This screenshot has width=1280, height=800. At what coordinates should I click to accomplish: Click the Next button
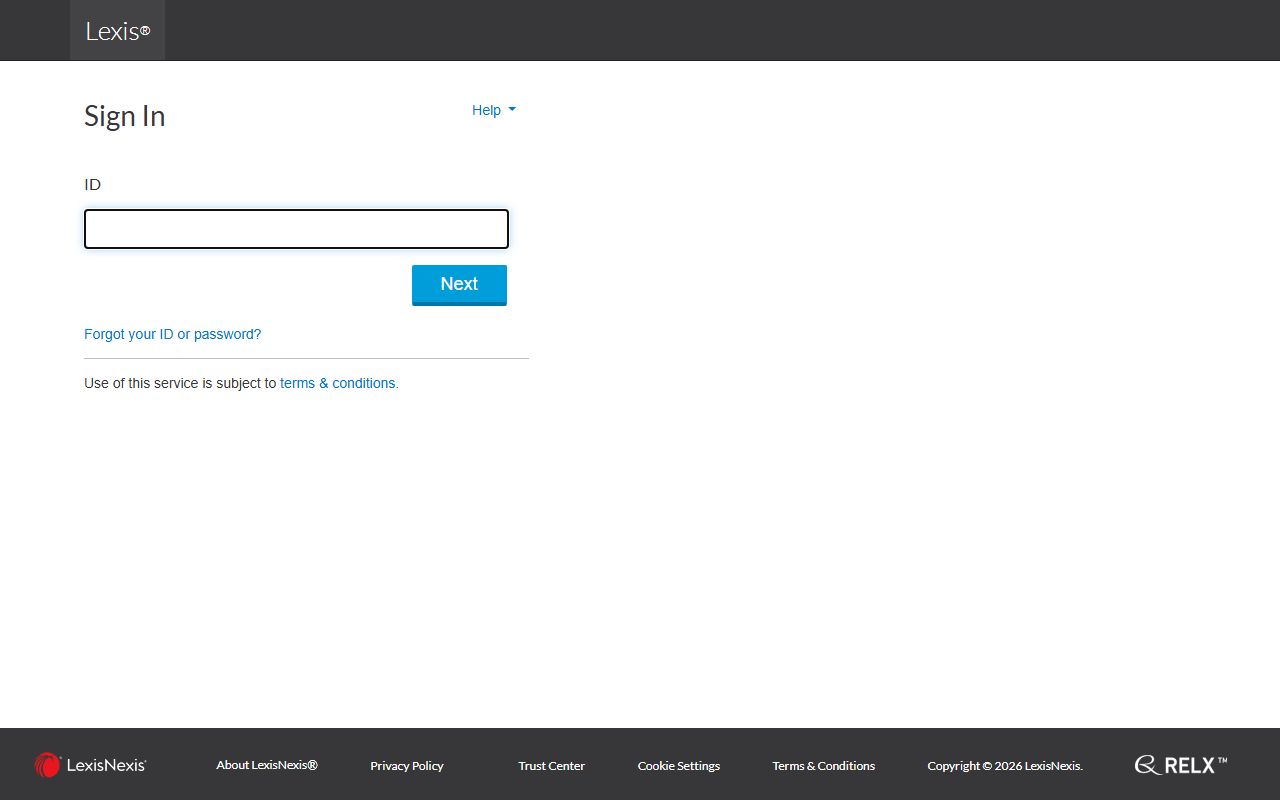459,284
